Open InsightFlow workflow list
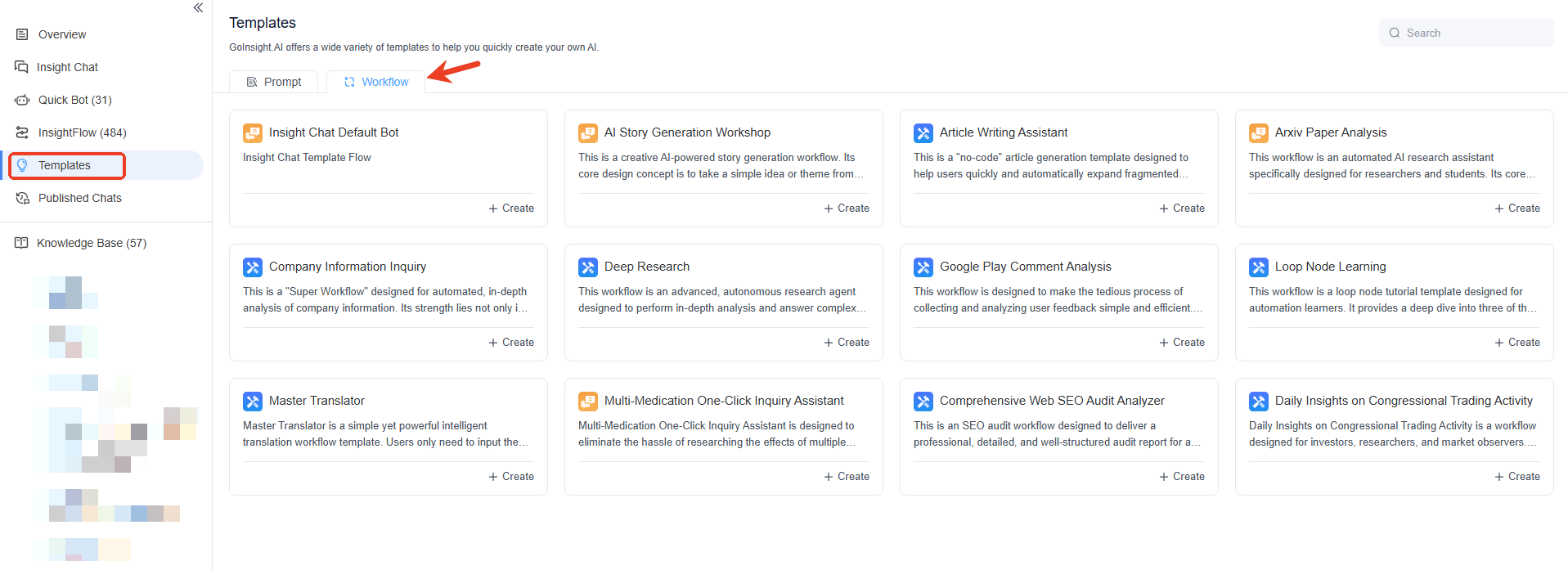This screenshot has width=1568, height=570. pos(82,132)
